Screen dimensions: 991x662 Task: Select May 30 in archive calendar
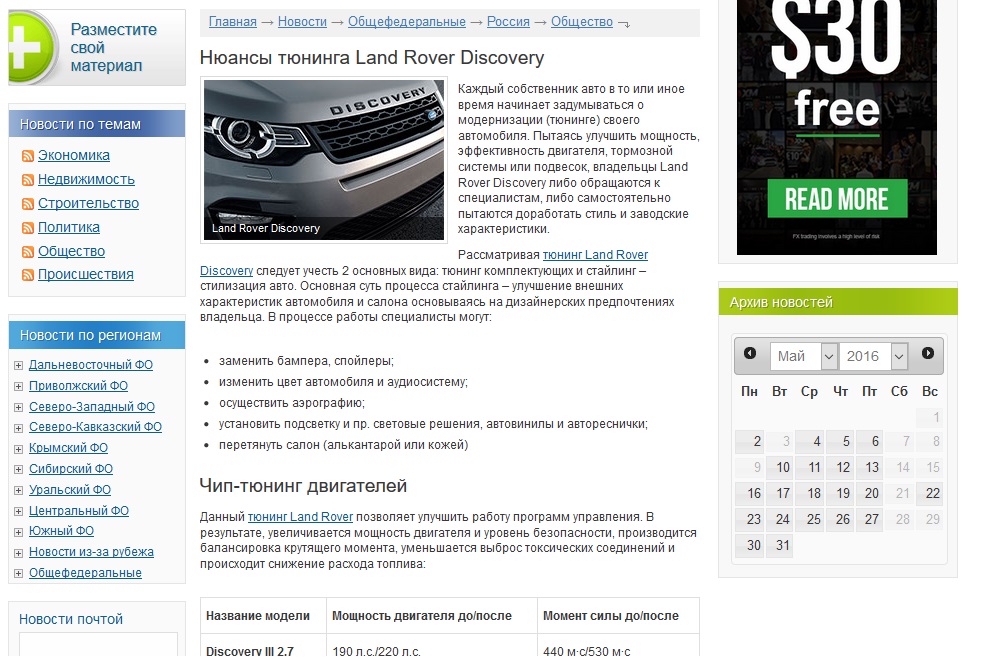coord(750,545)
